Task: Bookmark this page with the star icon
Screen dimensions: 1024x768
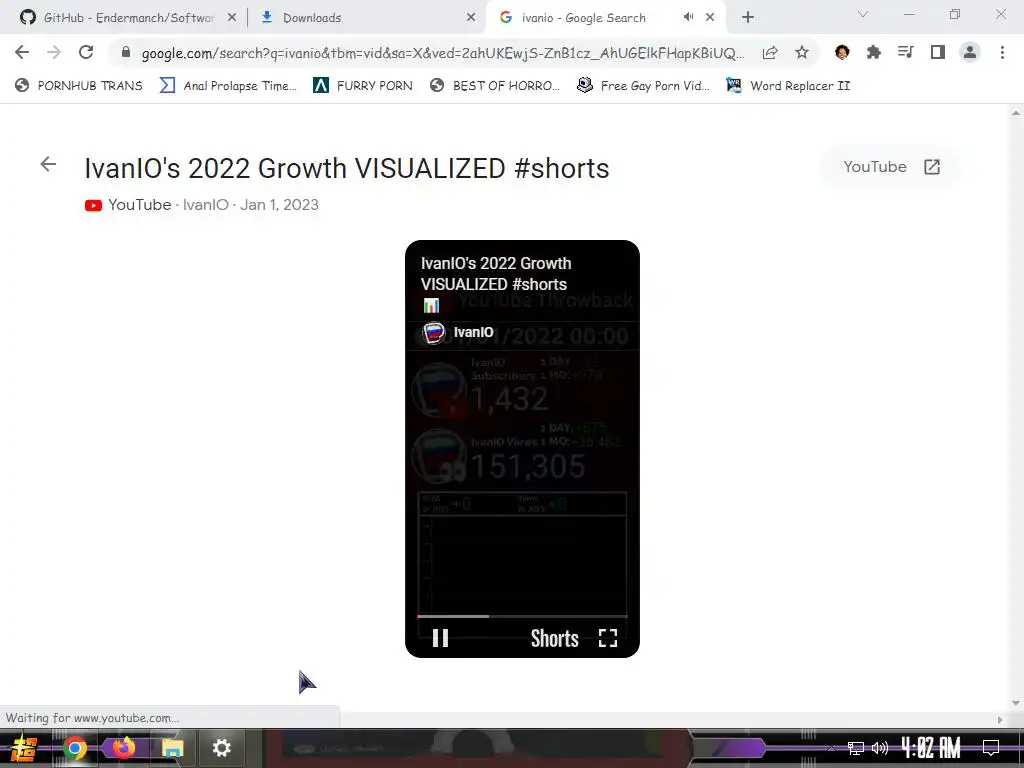Action: pyautogui.click(x=802, y=52)
